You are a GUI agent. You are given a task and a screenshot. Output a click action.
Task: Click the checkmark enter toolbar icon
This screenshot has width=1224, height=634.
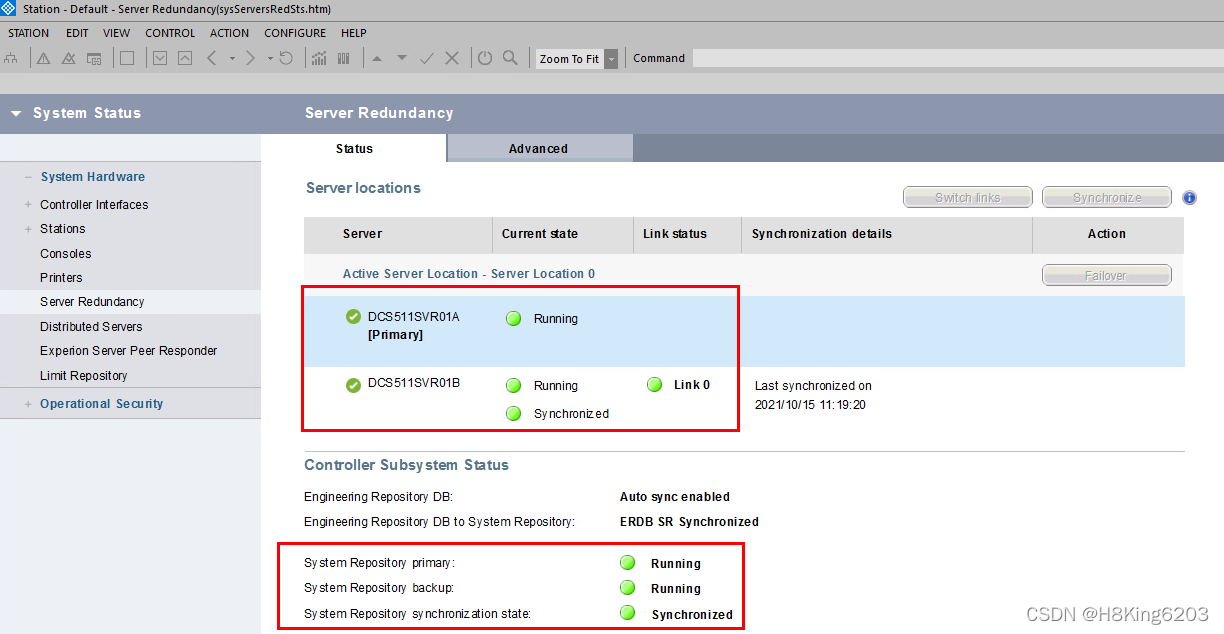[427, 58]
